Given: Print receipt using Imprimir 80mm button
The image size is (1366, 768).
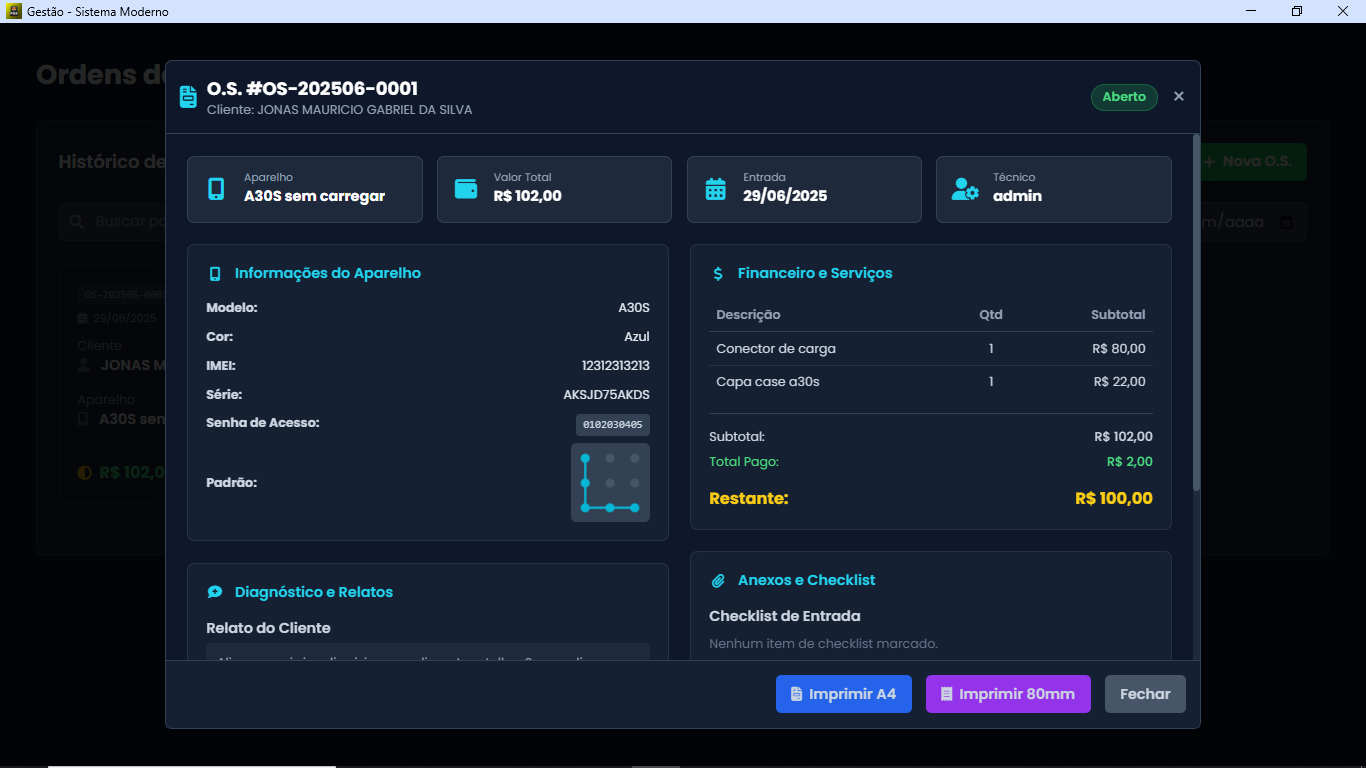Looking at the screenshot, I should point(1008,694).
